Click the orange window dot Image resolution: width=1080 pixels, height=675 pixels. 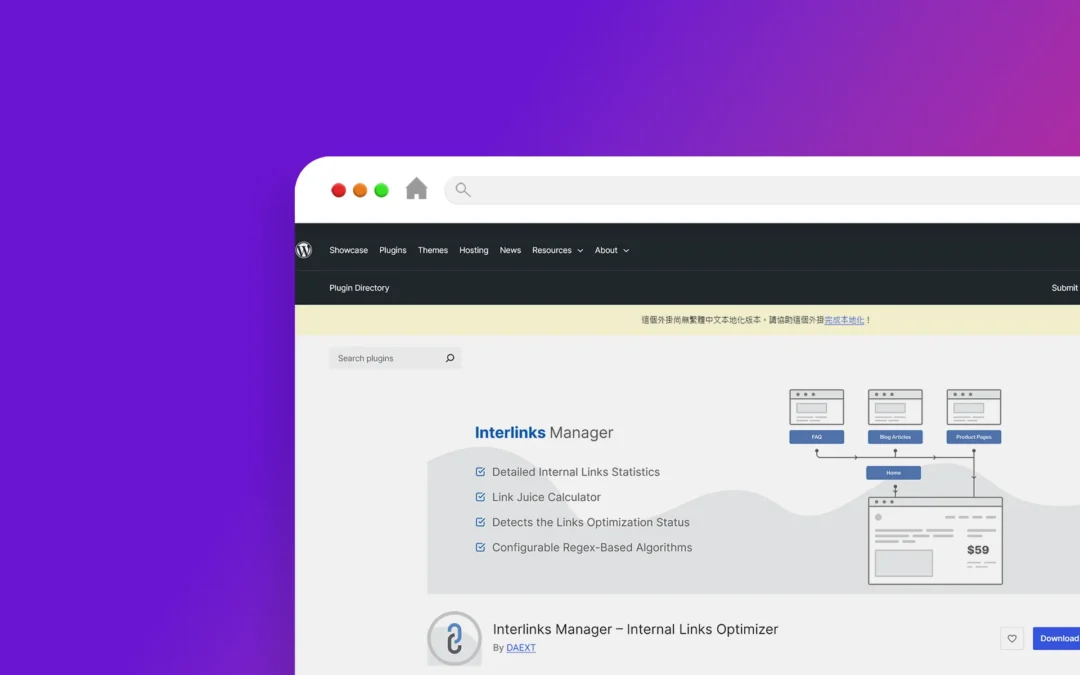[x=360, y=190]
